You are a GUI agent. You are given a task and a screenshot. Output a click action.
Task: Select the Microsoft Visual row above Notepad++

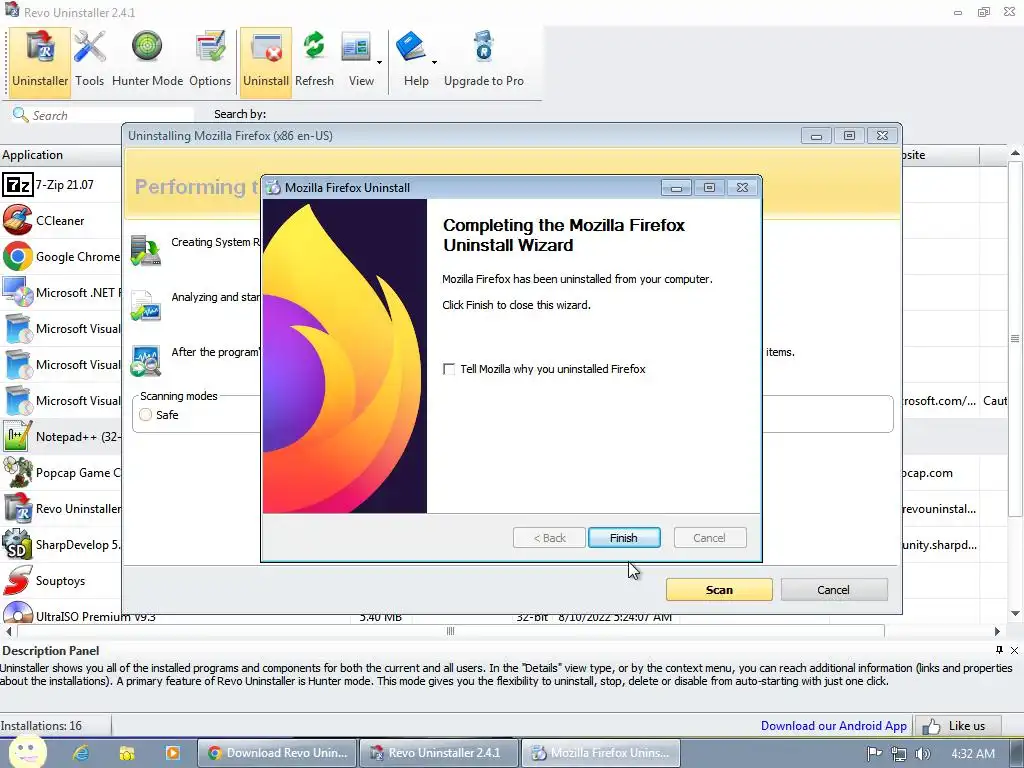click(x=61, y=400)
